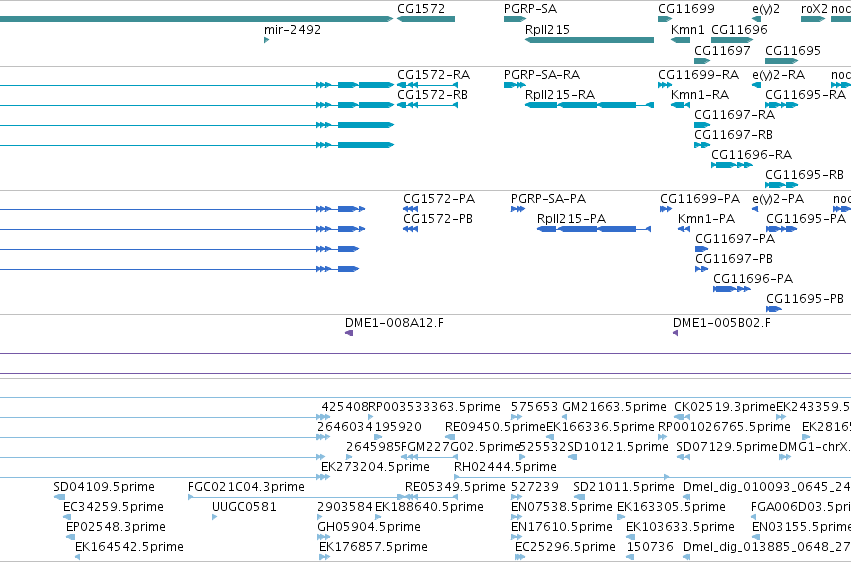Open EST label EN07538.5prime

click(x=561, y=507)
